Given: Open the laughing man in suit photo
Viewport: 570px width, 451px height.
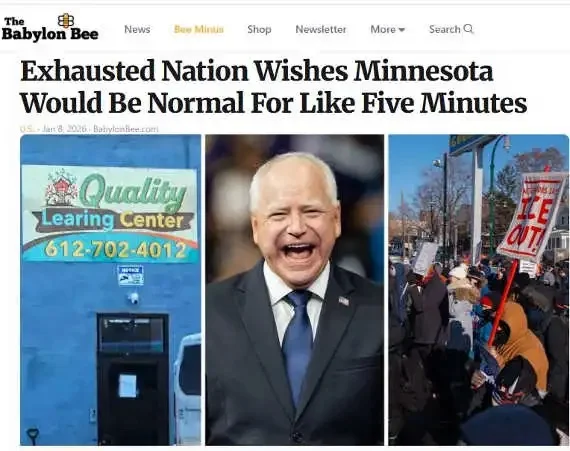Looking at the screenshot, I should click(x=294, y=290).
